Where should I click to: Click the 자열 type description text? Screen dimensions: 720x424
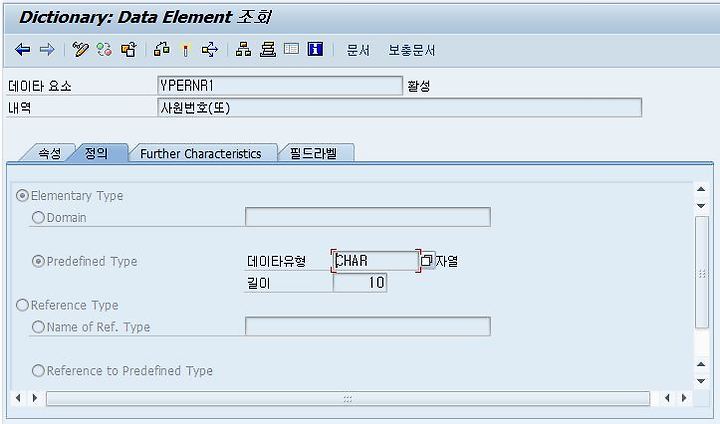pos(447,261)
